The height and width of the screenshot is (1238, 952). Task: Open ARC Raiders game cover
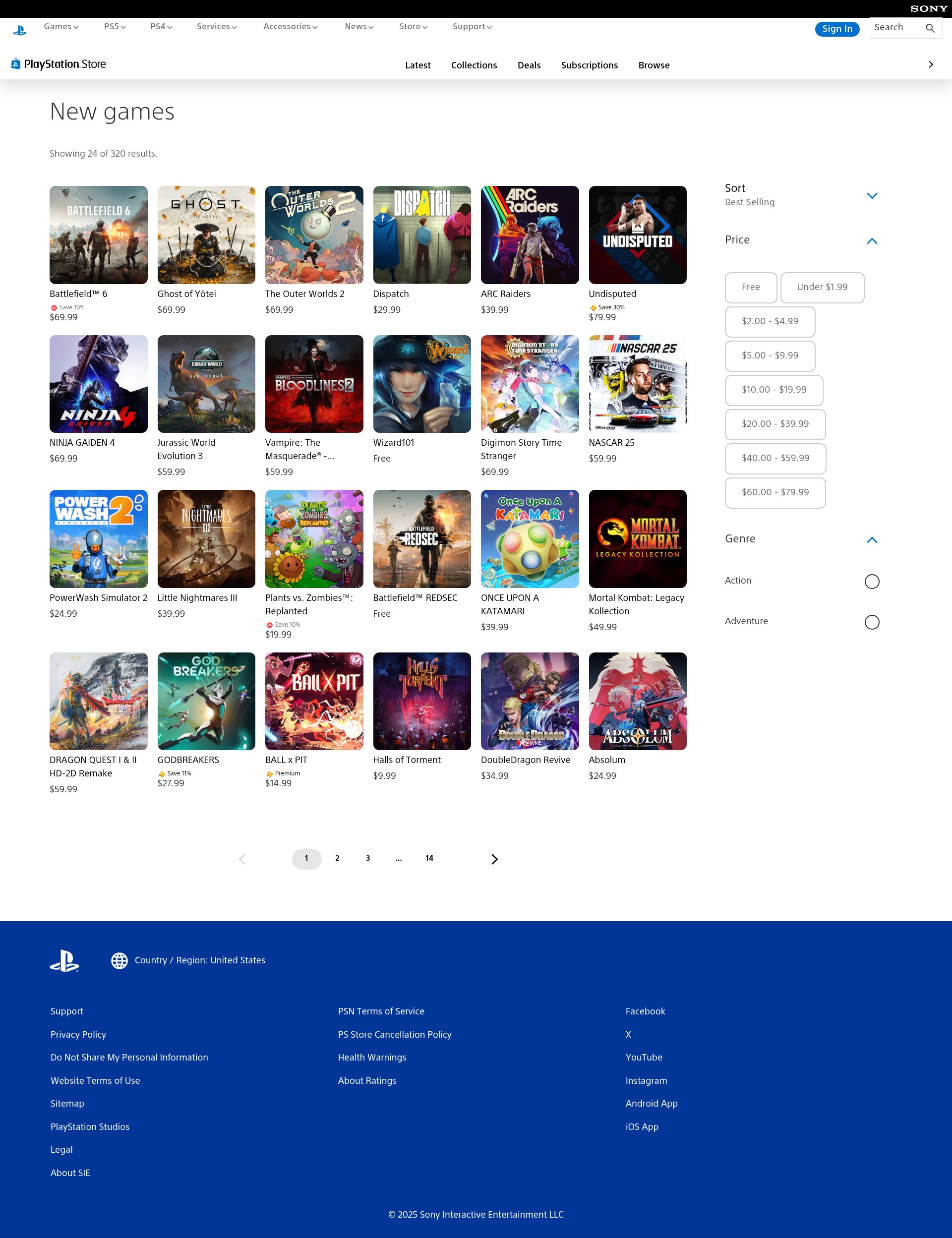[530, 235]
